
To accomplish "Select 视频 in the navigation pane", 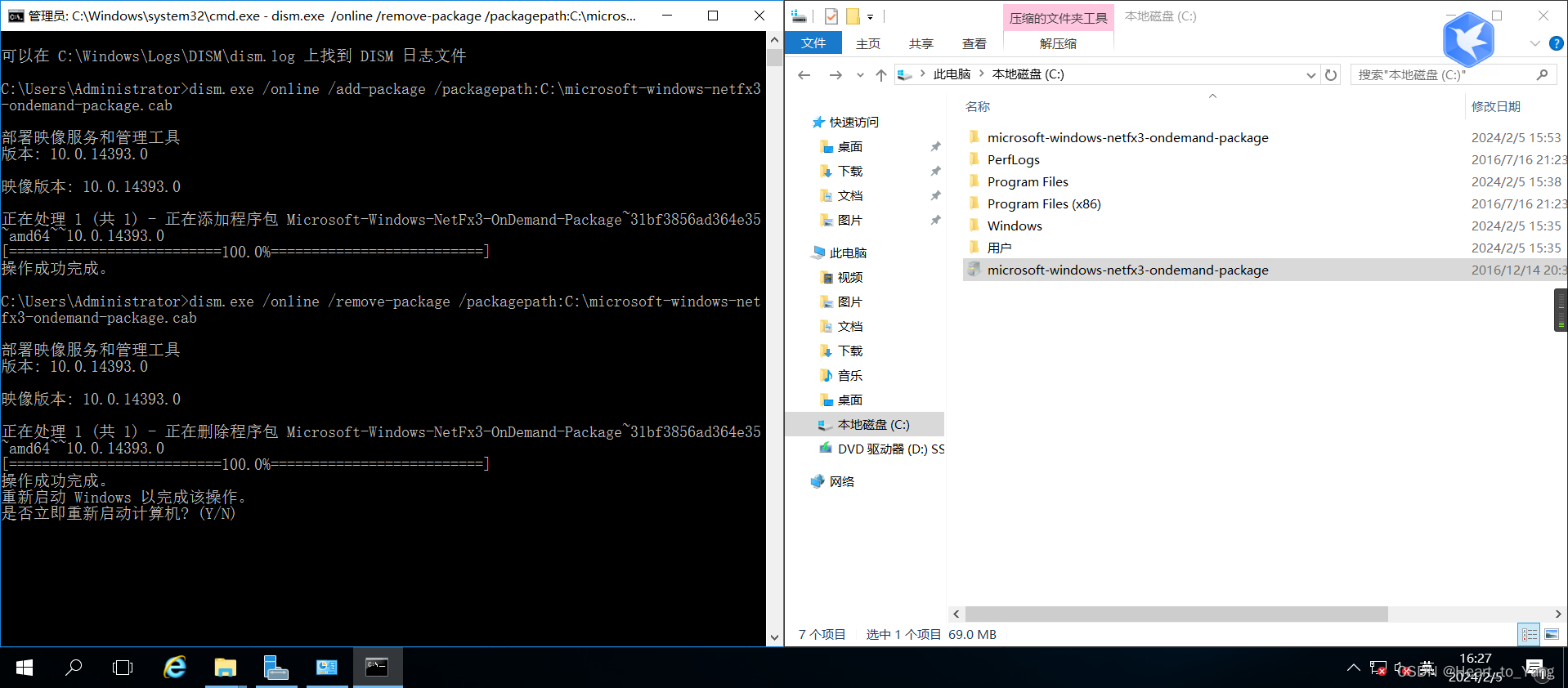I will click(x=850, y=278).
